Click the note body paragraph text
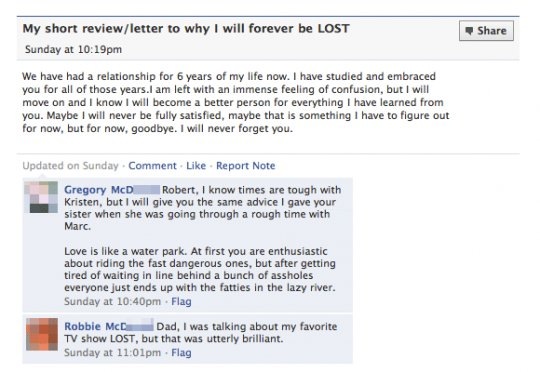The width and height of the screenshot is (540, 372). click(236, 102)
